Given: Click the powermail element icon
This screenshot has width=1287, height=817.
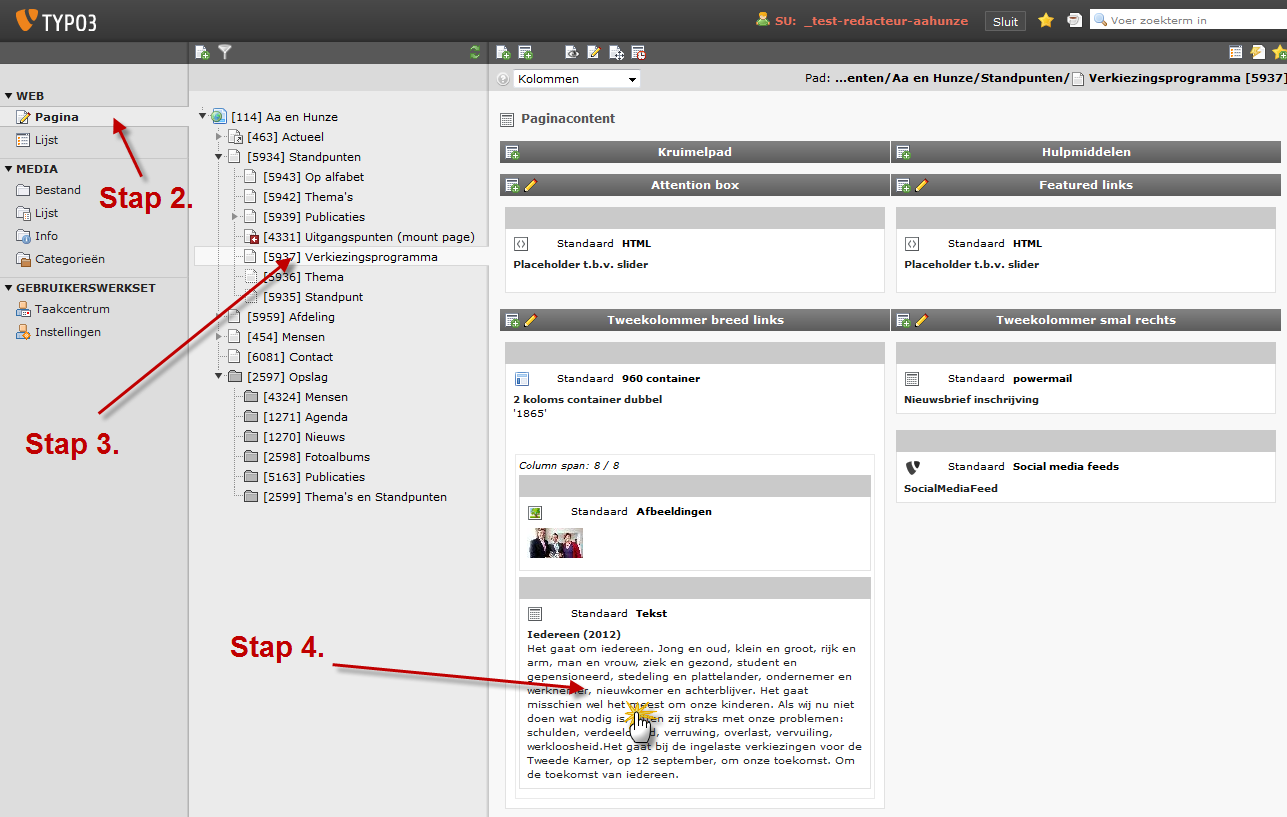Looking at the screenshot, I should [912, 378].
